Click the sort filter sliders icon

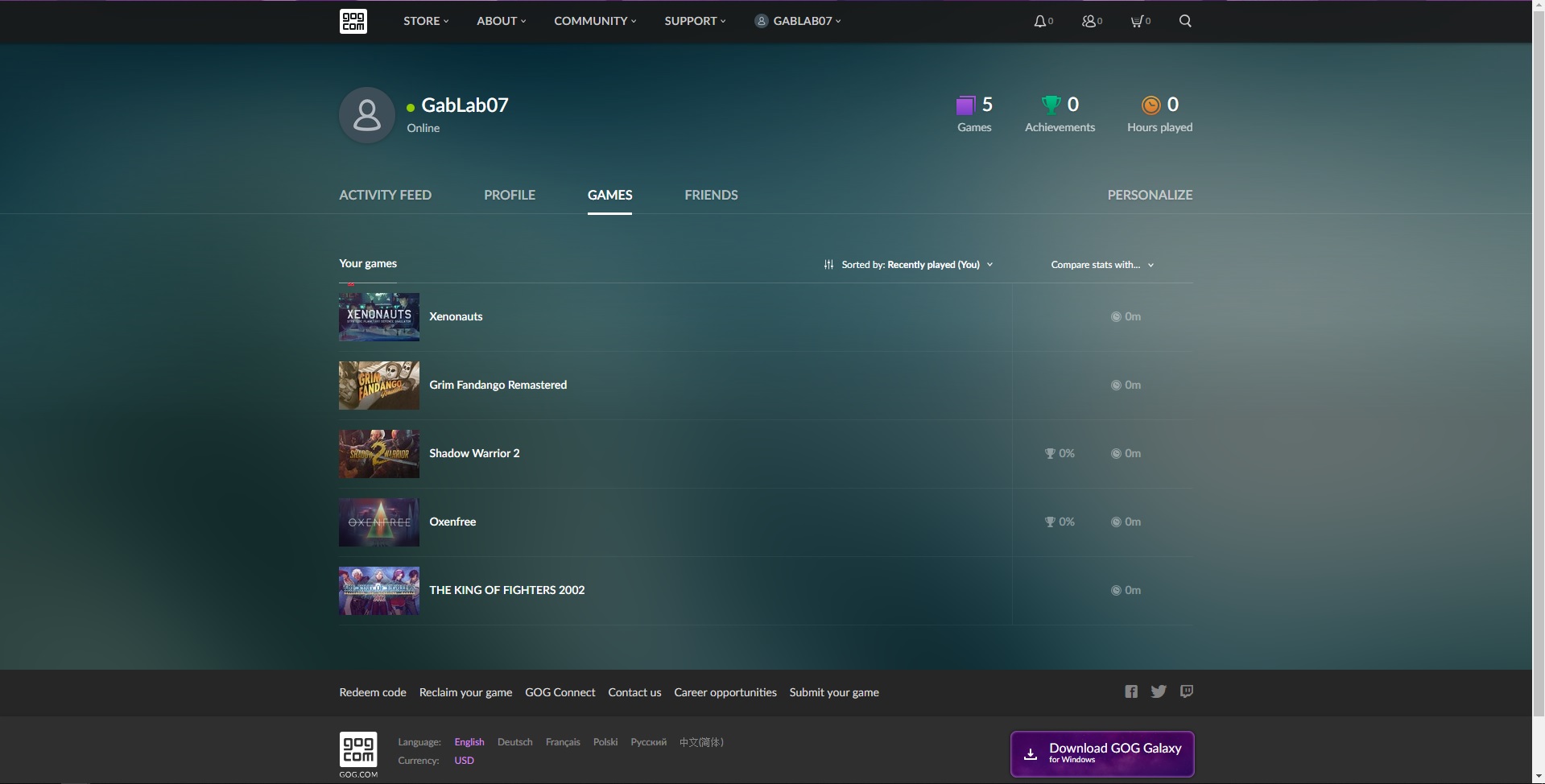(x=828, y=265)
